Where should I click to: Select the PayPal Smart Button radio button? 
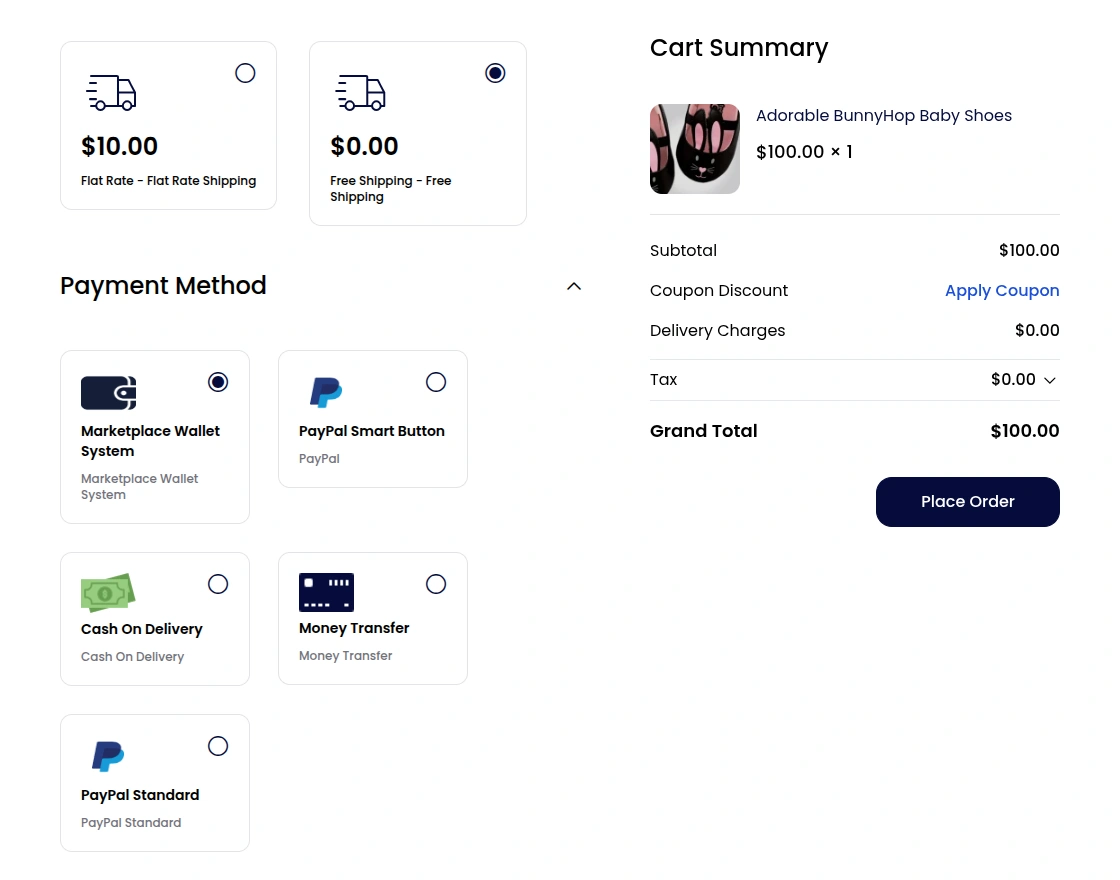tap(436, 381)
